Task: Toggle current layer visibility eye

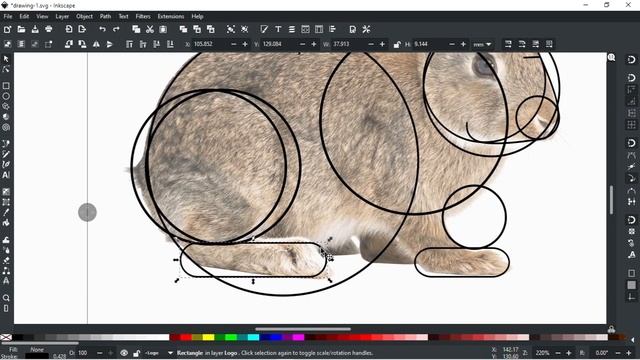Action: pos(124,353)
